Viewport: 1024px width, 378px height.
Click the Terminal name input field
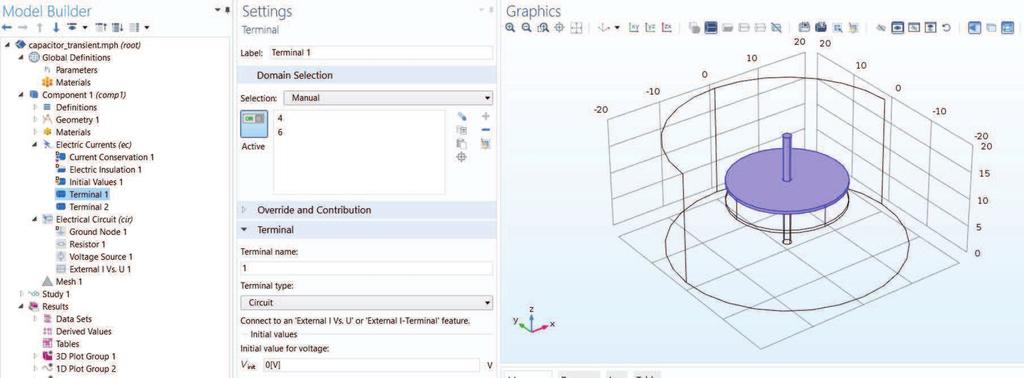366,268
